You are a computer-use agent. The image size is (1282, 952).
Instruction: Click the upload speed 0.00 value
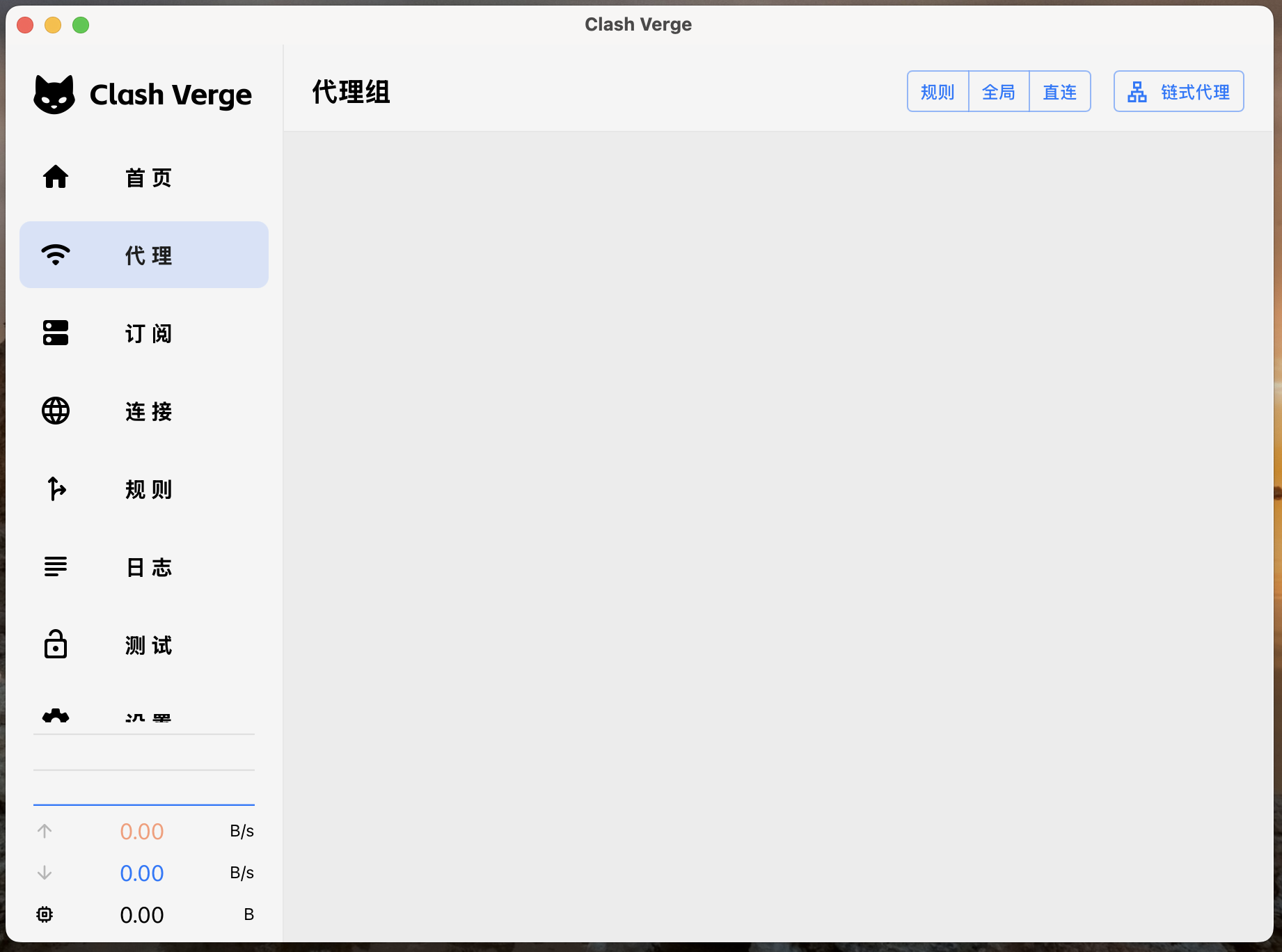[x=142, y=831]
